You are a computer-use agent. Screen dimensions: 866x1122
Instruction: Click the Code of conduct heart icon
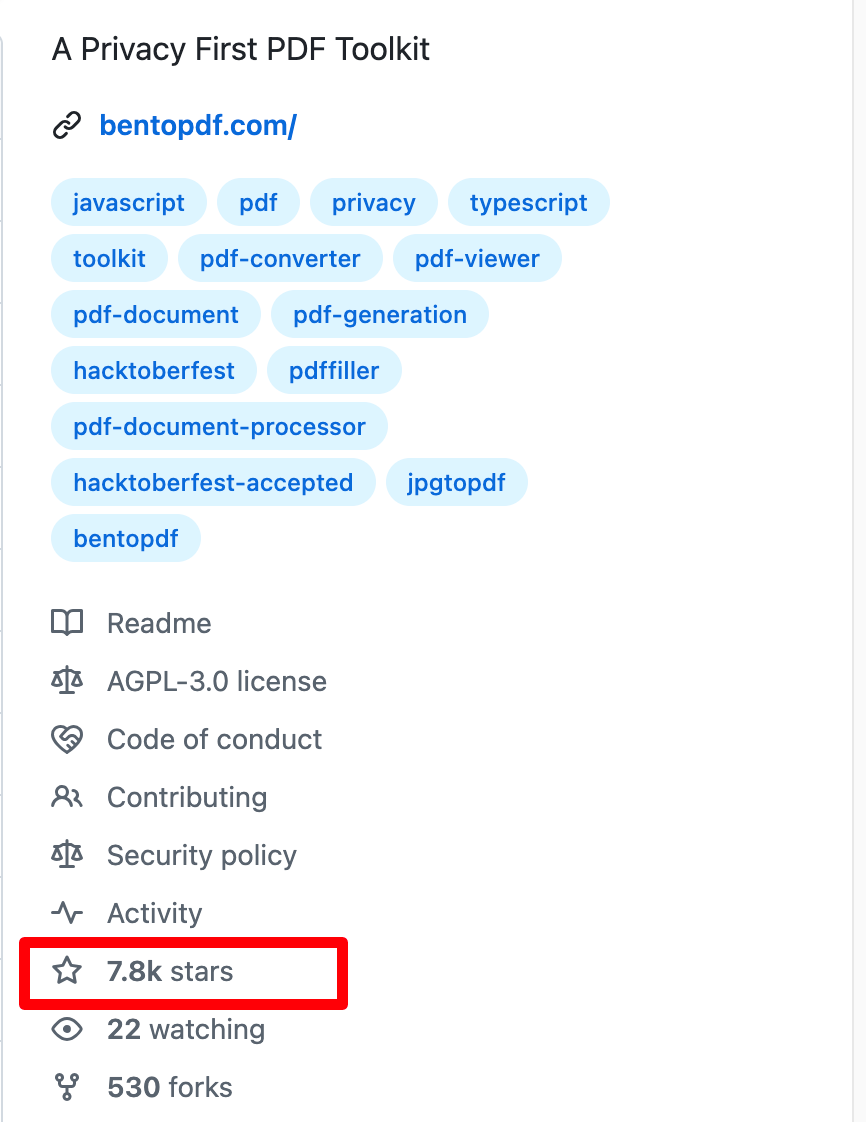(x=67, y=740)
